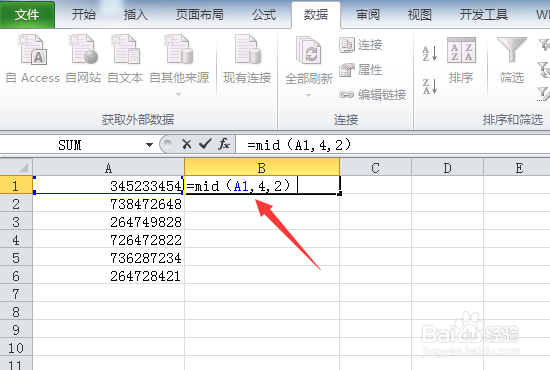Screen dimensions: 550x370
Task: Click cell containing 726472822
Action: (108, 240)
